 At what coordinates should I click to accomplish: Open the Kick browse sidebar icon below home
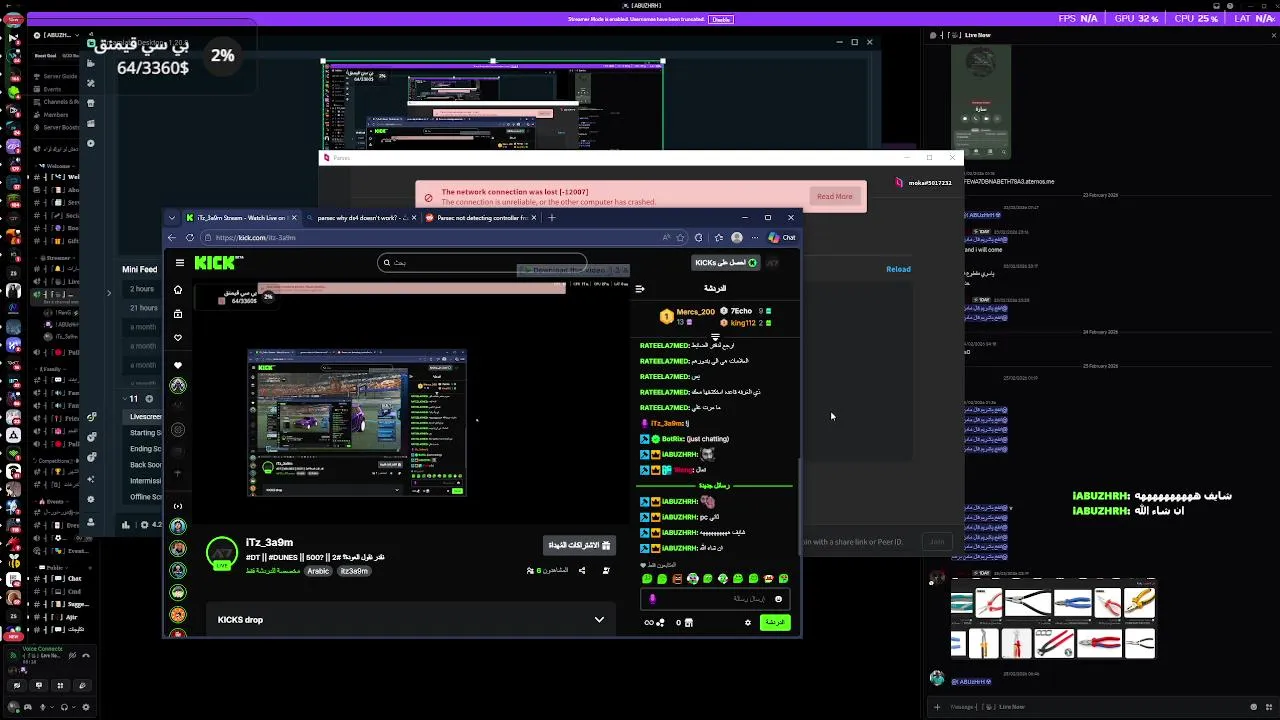point(178,314)
